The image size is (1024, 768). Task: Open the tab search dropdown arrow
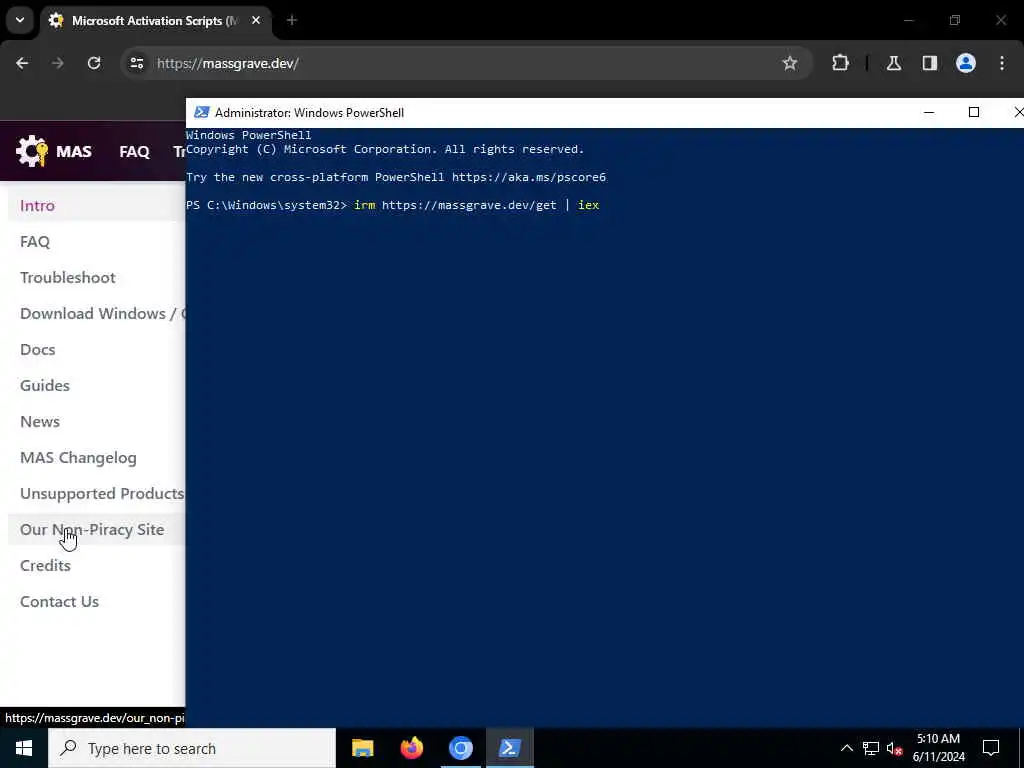point(20,20)
